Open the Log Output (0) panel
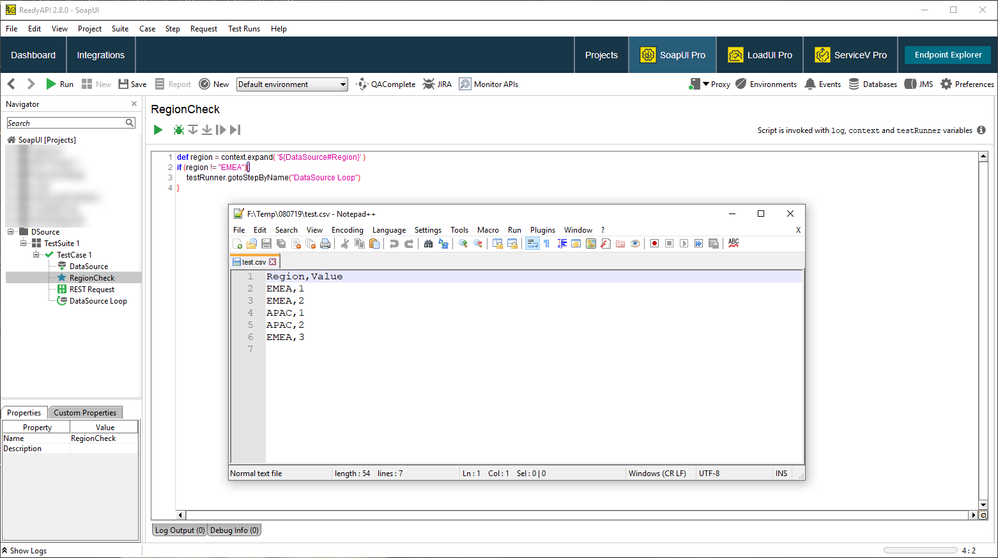The image size is (998, 558). tap(179, 530)
